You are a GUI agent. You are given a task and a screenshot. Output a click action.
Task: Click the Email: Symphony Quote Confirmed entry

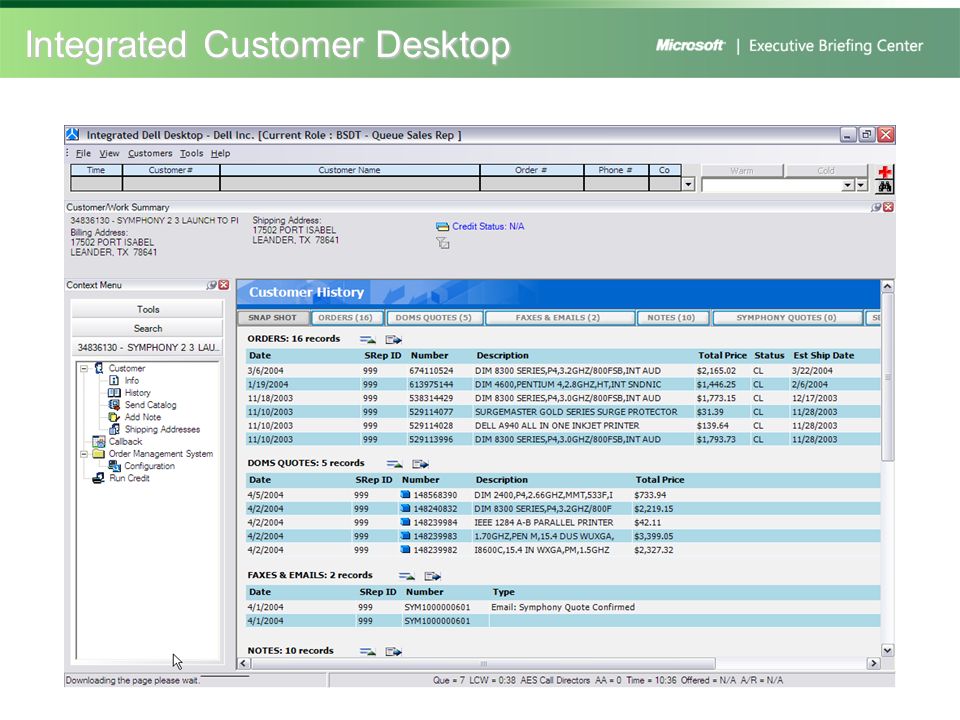pos(563,607)
